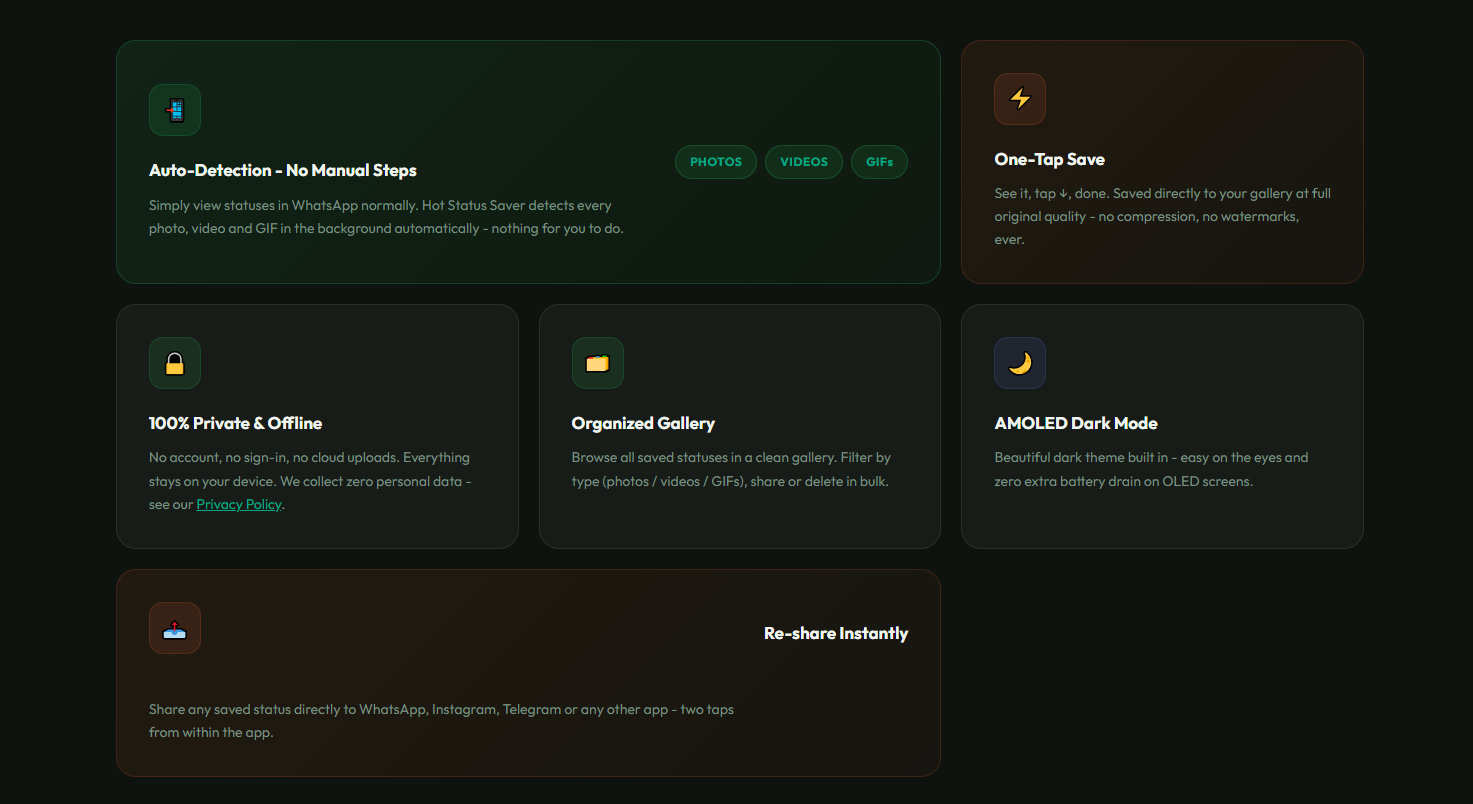
Task: Click the padlock icon for Private & Offline
Action: [175, 363]
